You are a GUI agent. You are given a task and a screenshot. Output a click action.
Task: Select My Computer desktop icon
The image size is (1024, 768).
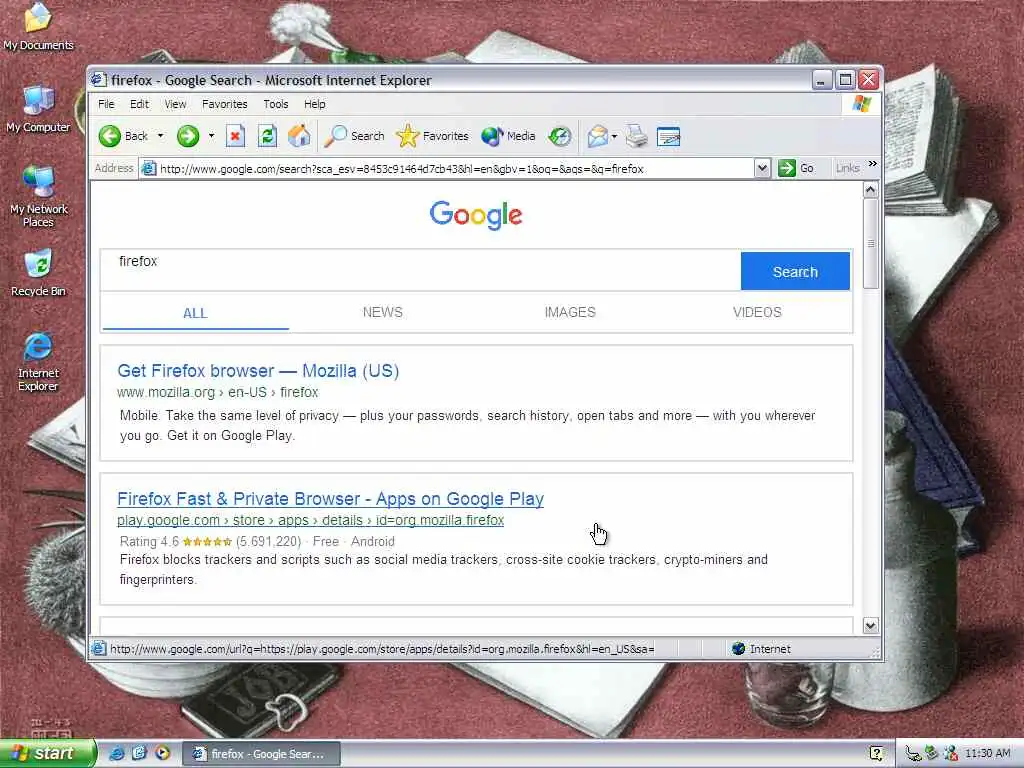[38, 109]
